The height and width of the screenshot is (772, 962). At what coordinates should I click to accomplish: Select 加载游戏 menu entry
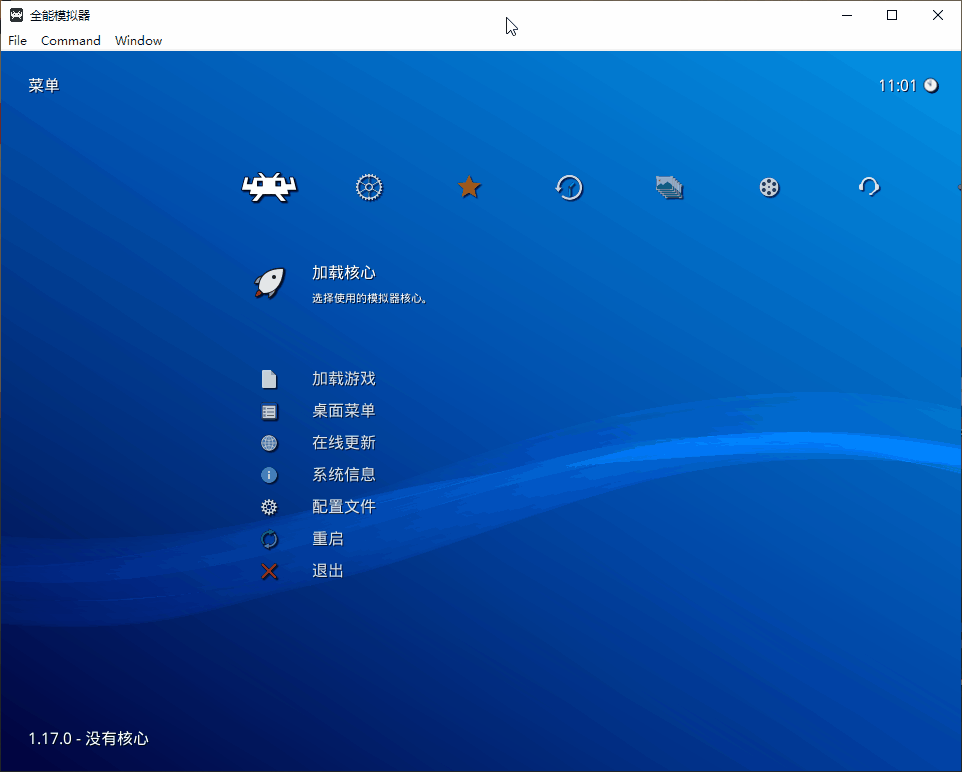pyautogui.click(x=344, y=379)
